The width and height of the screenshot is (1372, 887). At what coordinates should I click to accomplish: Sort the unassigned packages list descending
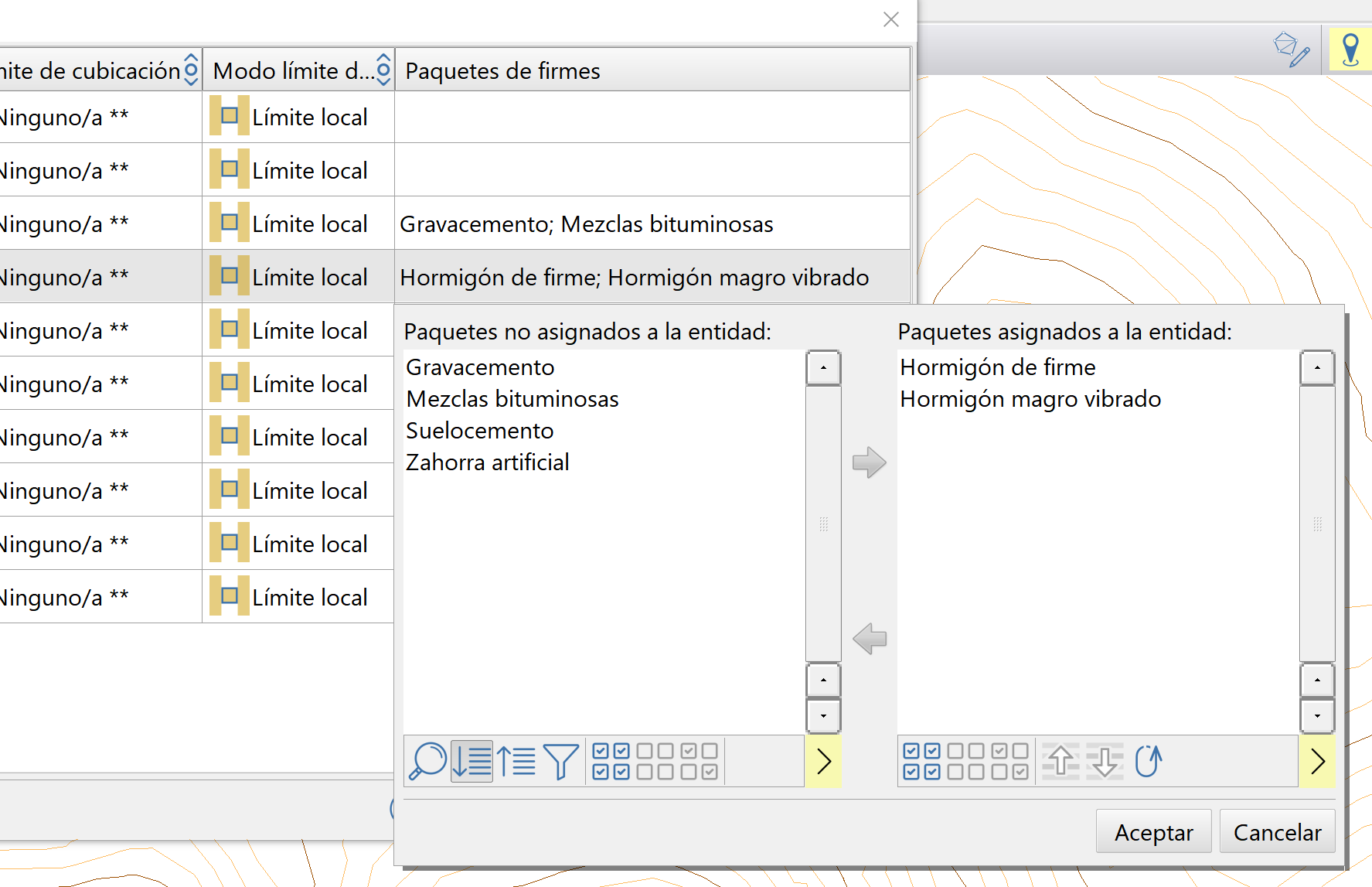point(472,761)
